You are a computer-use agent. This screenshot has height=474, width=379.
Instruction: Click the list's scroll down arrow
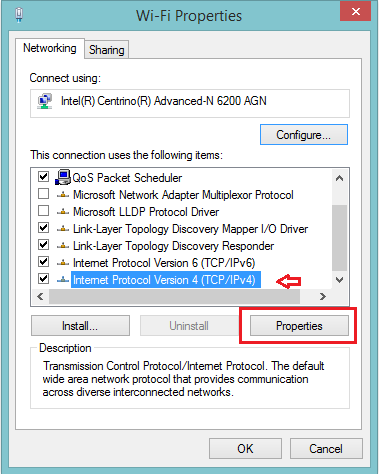339,280
